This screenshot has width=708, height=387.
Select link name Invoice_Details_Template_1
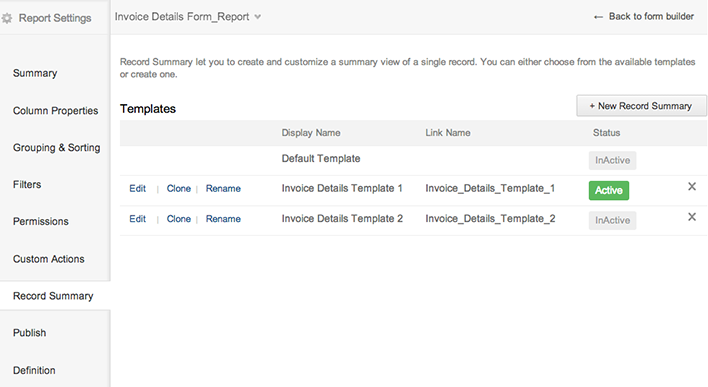[x=490, y=188]
